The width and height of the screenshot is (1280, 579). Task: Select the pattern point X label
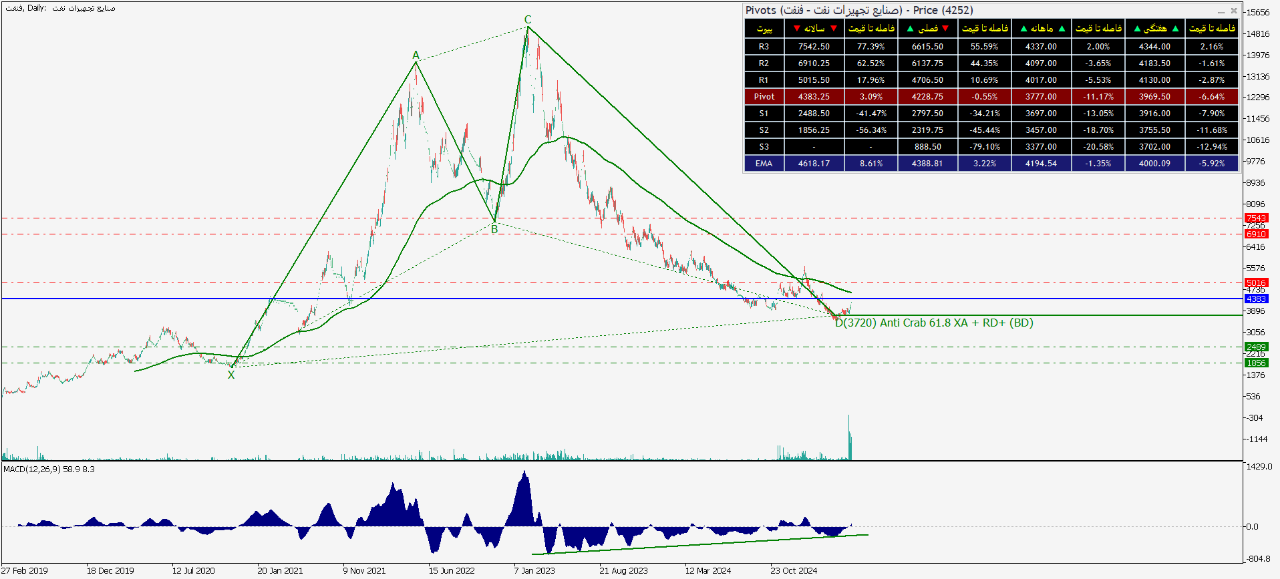[x=231, y=374]
